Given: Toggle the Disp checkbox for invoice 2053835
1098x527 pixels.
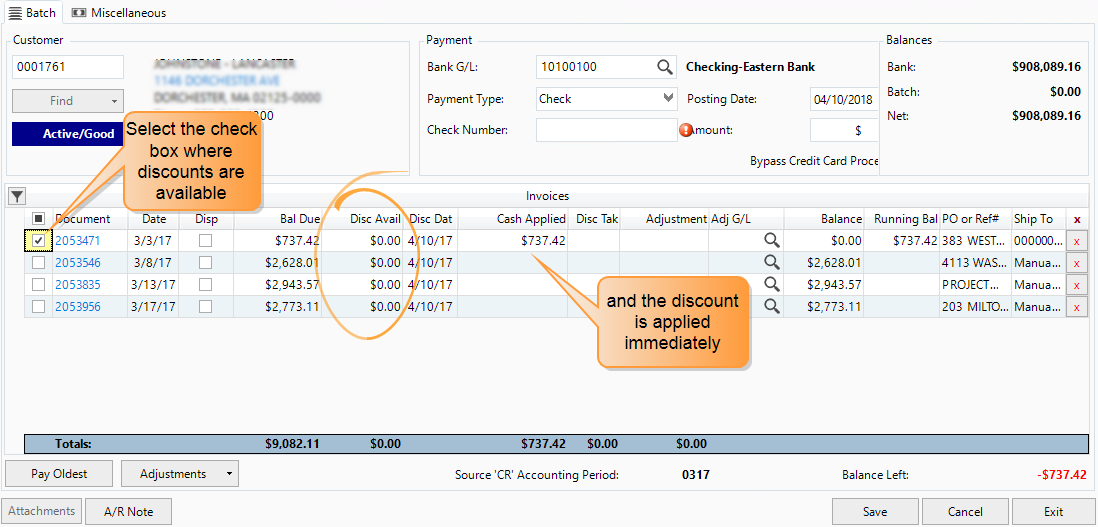Looking at the screenshot, I should click(205, 285).
